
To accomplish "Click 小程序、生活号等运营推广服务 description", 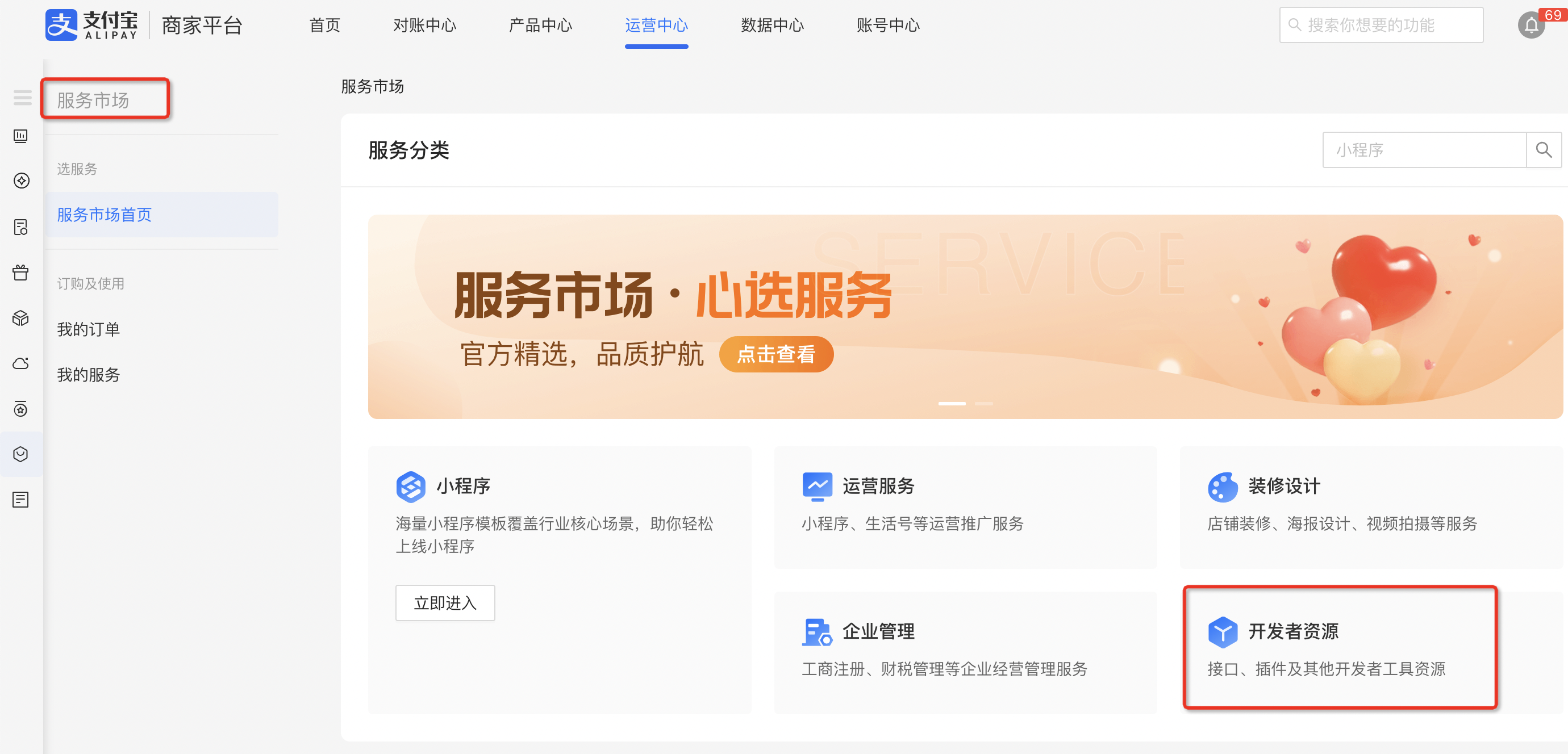I will 912,524.
